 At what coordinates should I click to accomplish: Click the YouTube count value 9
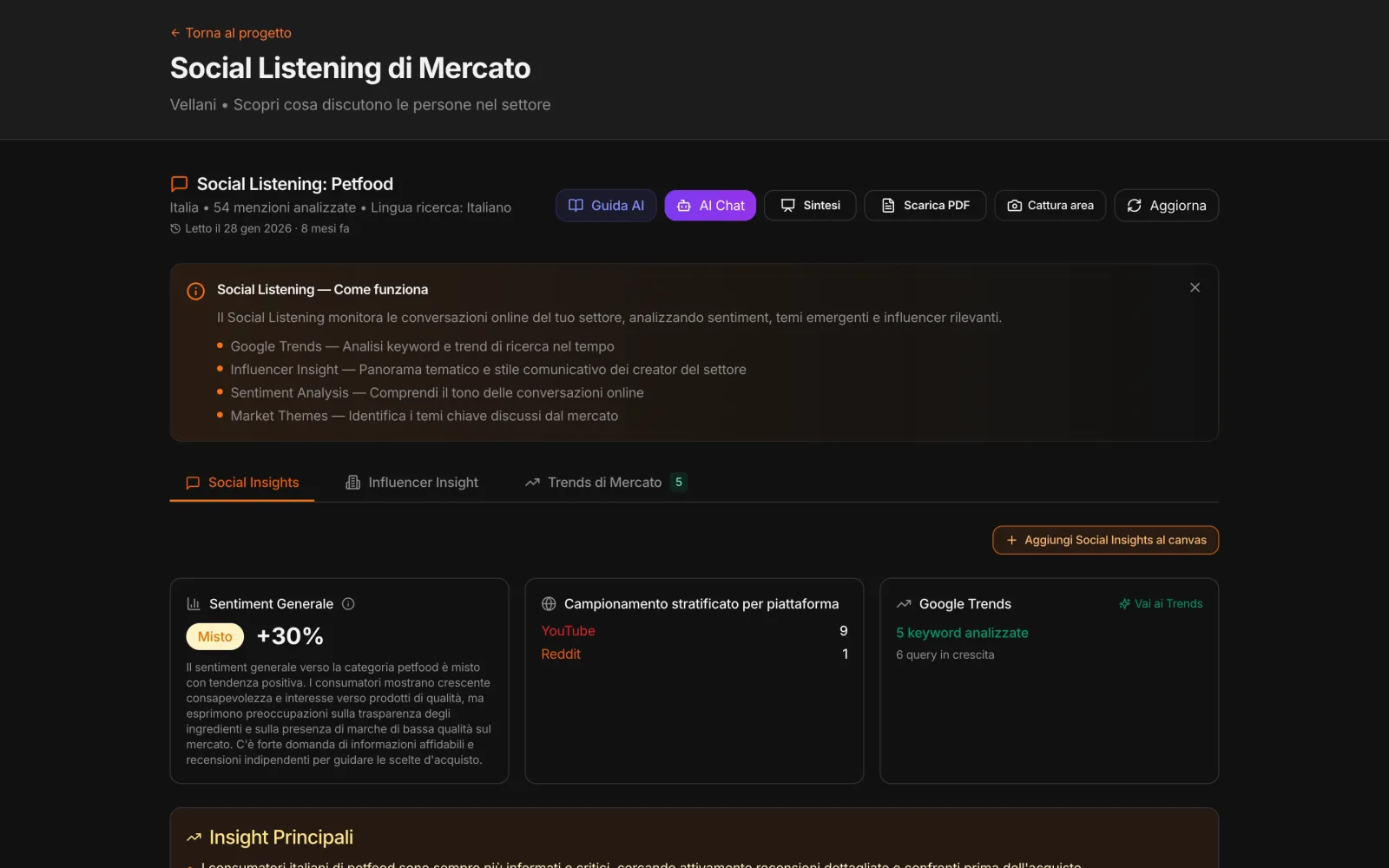tap(844, 631)
